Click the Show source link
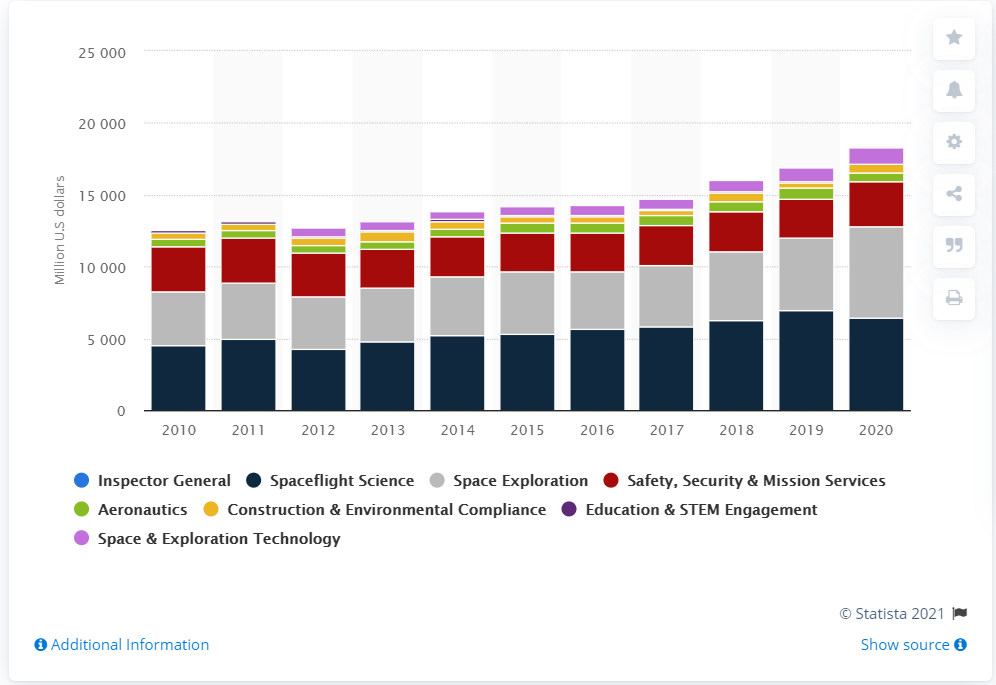The width and height of the screenshot is (996, 685). point(905,645)
